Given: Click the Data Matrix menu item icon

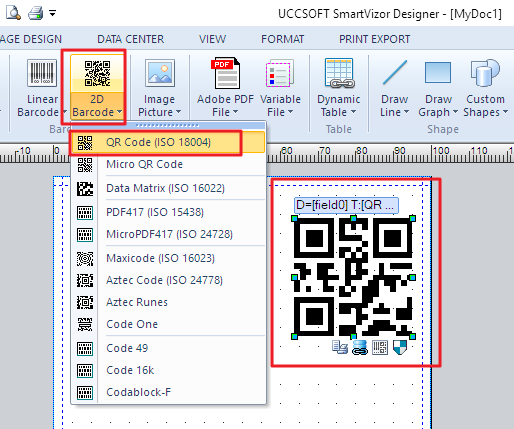Looking at the screenshot, I should (85, 189).
